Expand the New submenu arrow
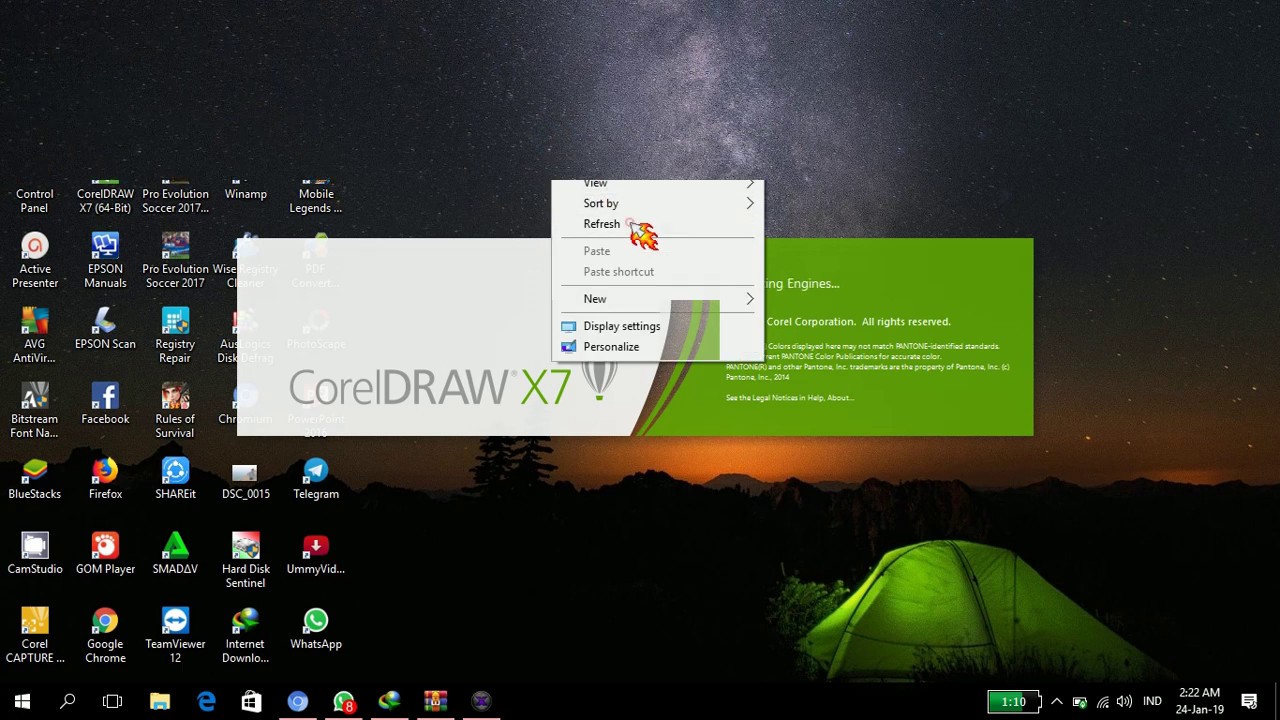The width and height of the screenshot is (1280, 720). [750, 299]
